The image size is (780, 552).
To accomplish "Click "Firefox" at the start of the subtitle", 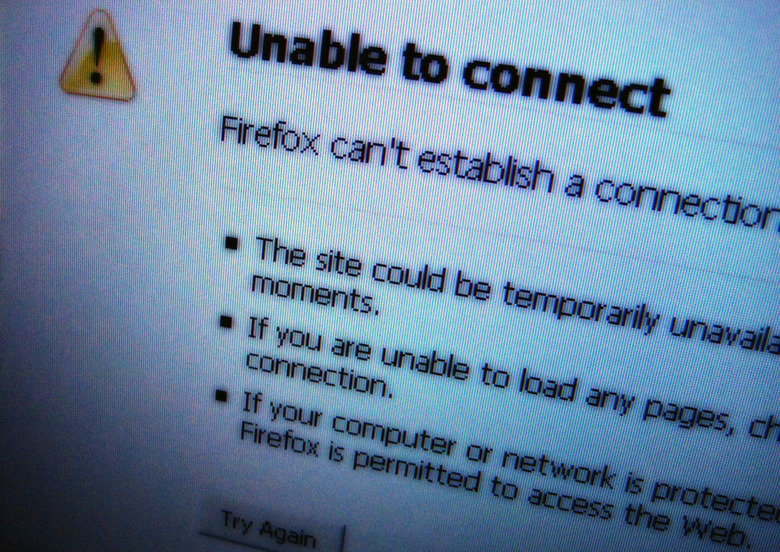I will [x=270, y=136].
